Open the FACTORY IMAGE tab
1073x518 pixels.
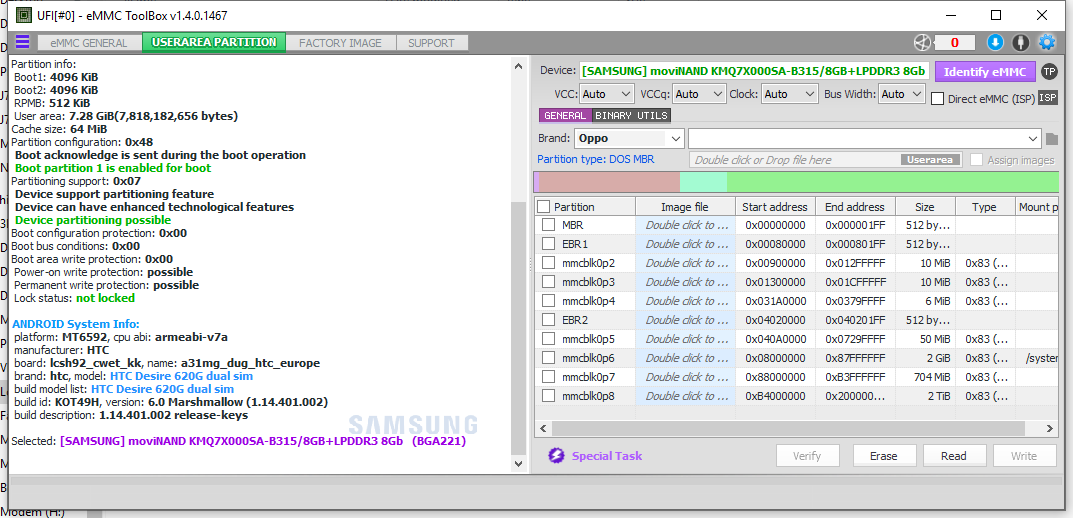click(x=340, y=42)
